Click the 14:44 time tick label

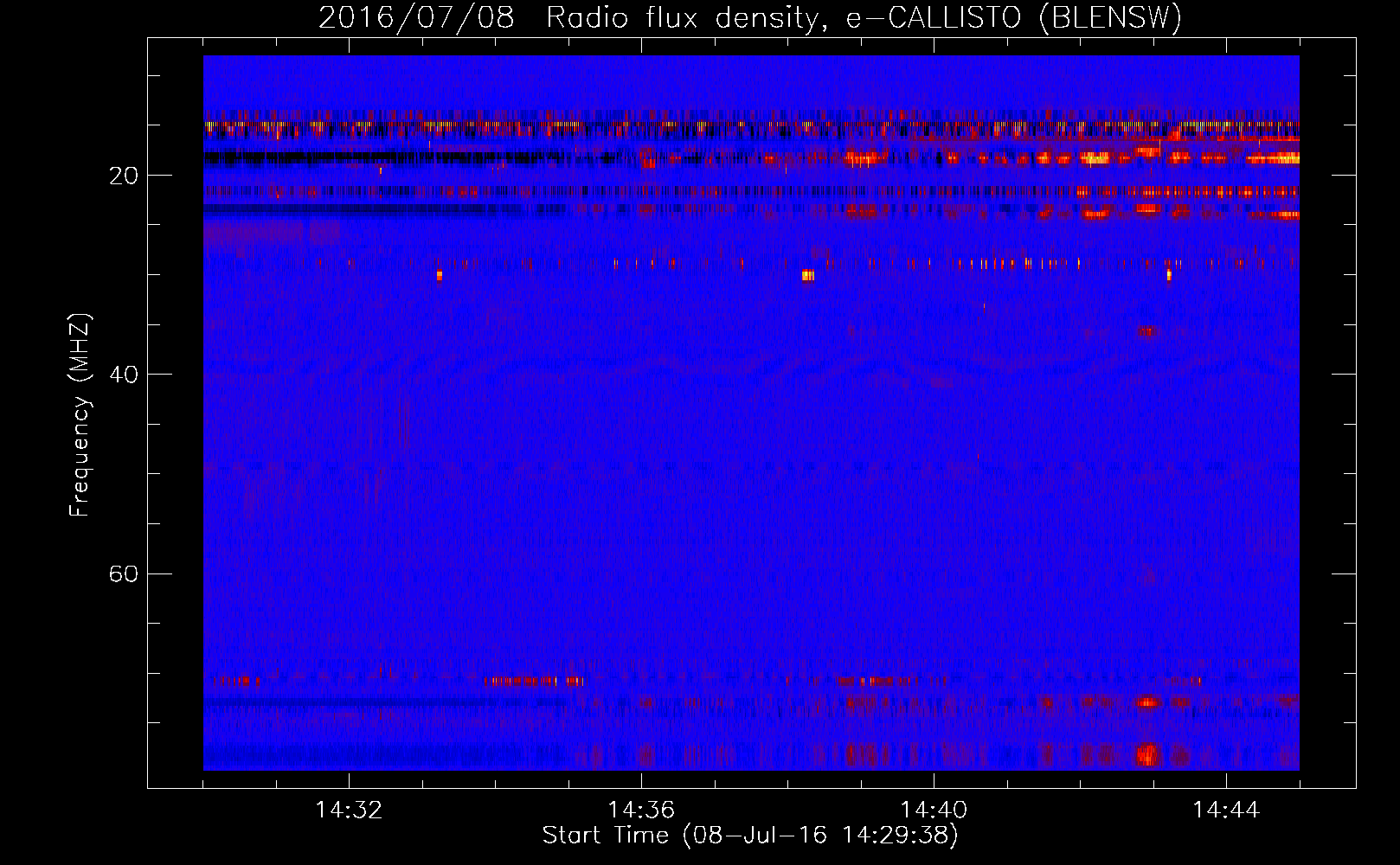(1226, 810)
